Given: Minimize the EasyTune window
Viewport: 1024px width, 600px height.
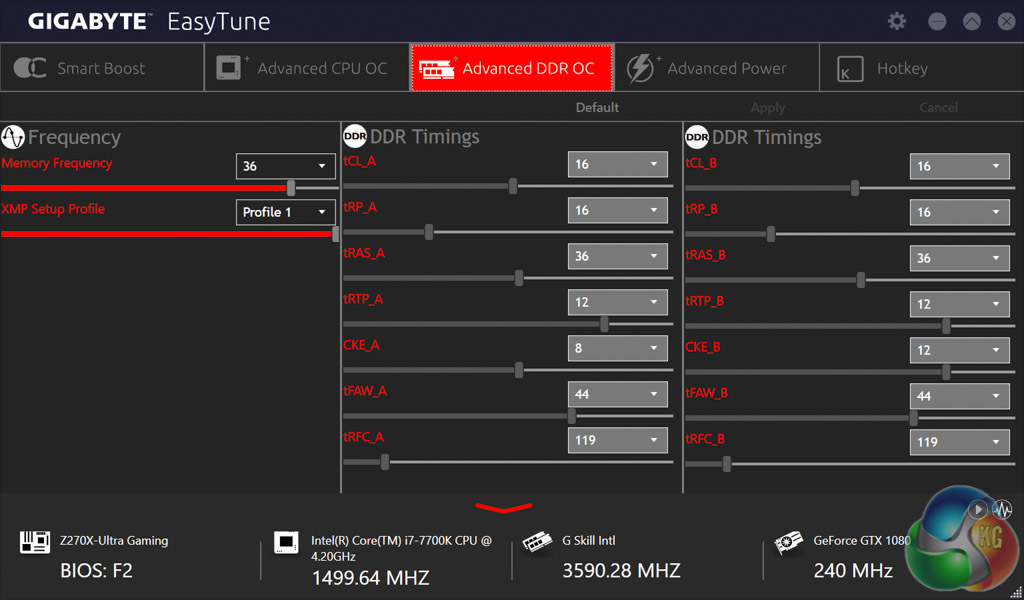Looking at the screenshot, I should (937, 22).
